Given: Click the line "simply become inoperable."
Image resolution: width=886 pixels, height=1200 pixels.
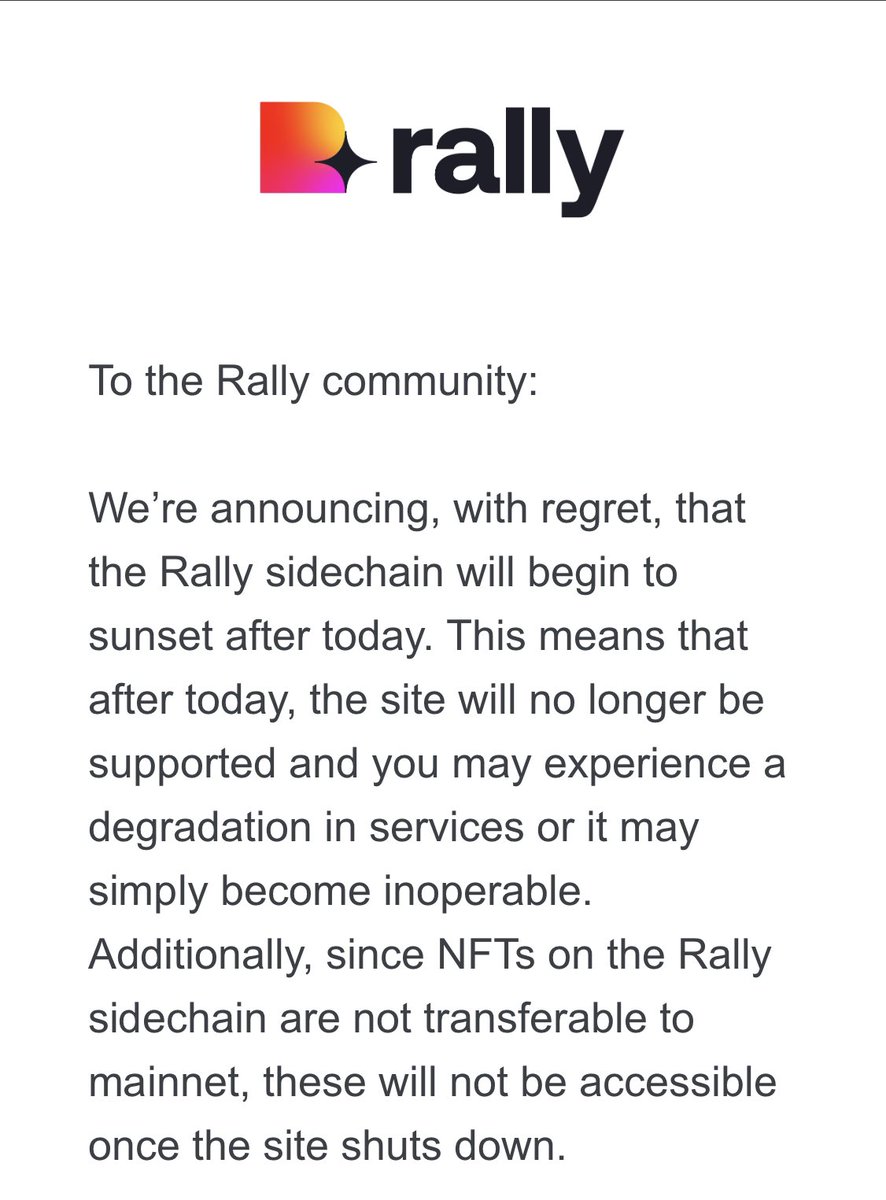Looking at the screenshot, I should [341, 893].
